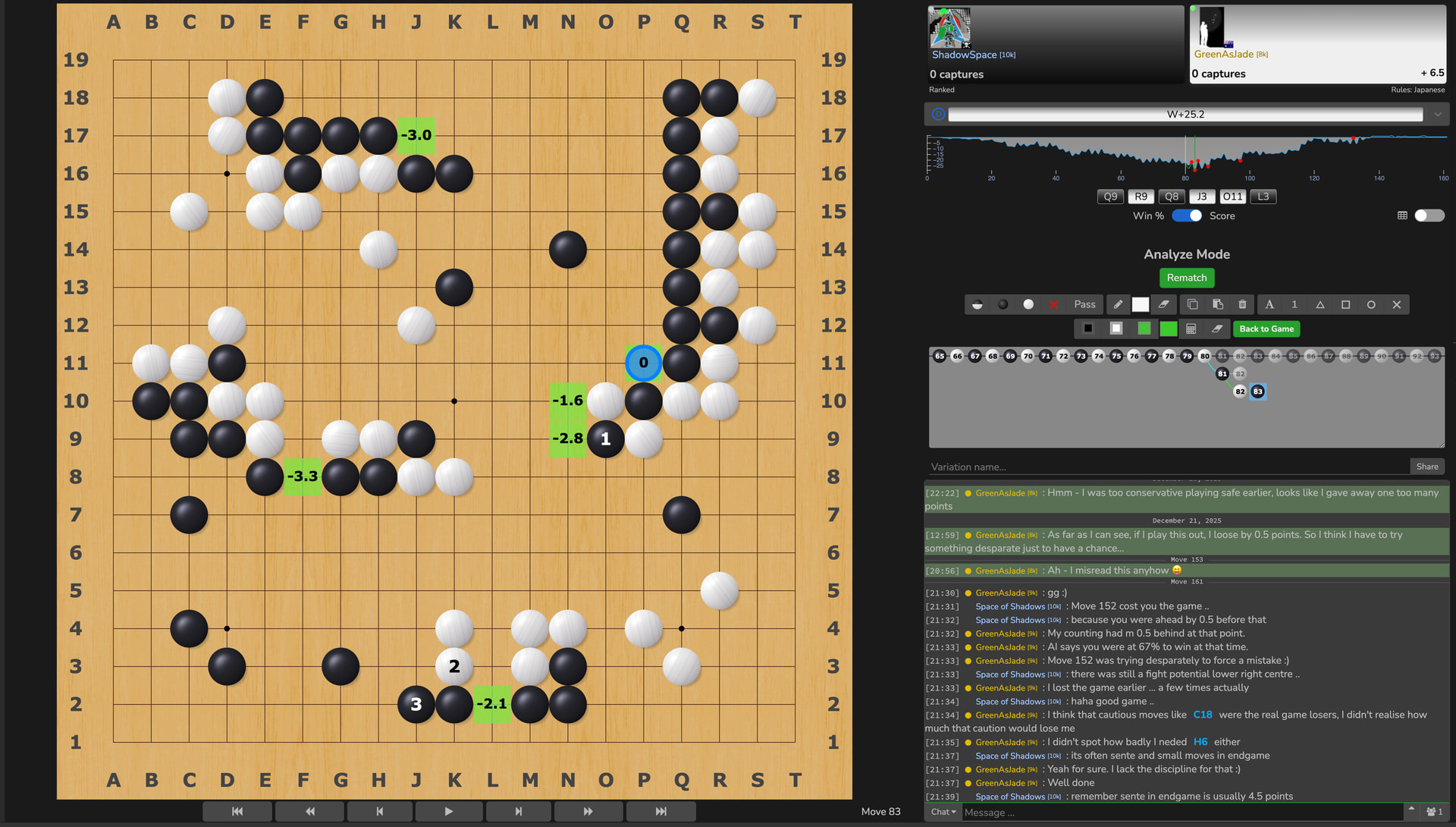
Task: Expand the chat panel with the up arrow
Action: (x=1411, y=809)
